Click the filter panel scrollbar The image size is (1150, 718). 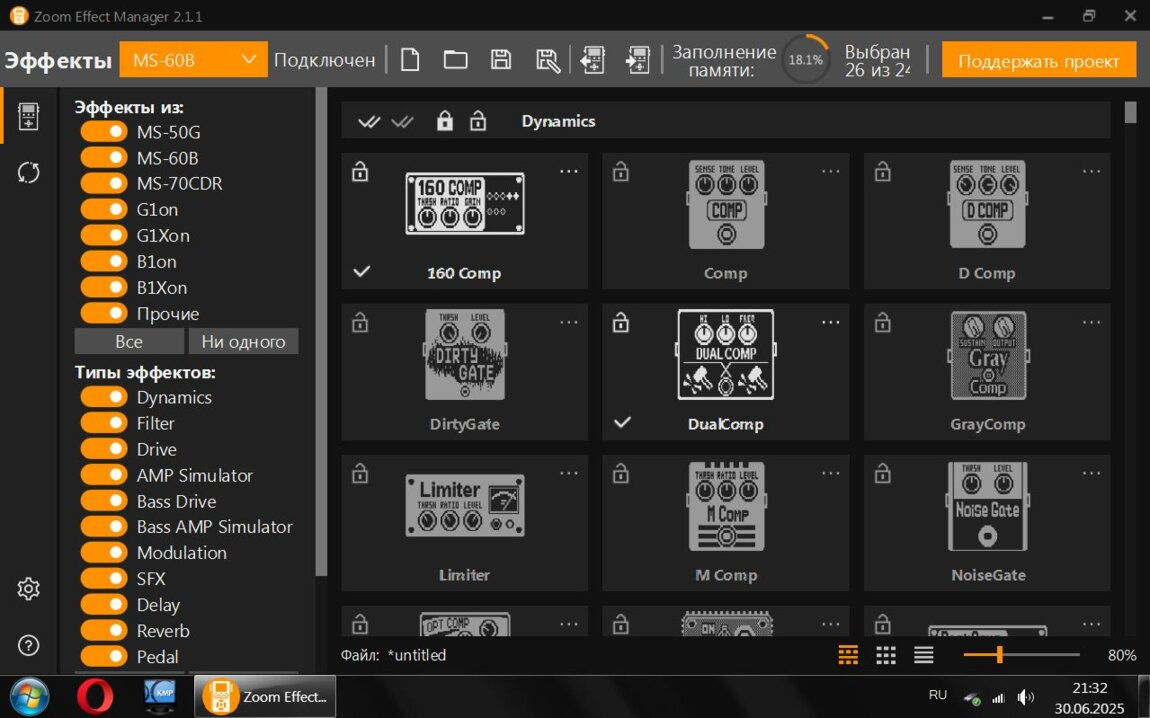tap(321, 331)
